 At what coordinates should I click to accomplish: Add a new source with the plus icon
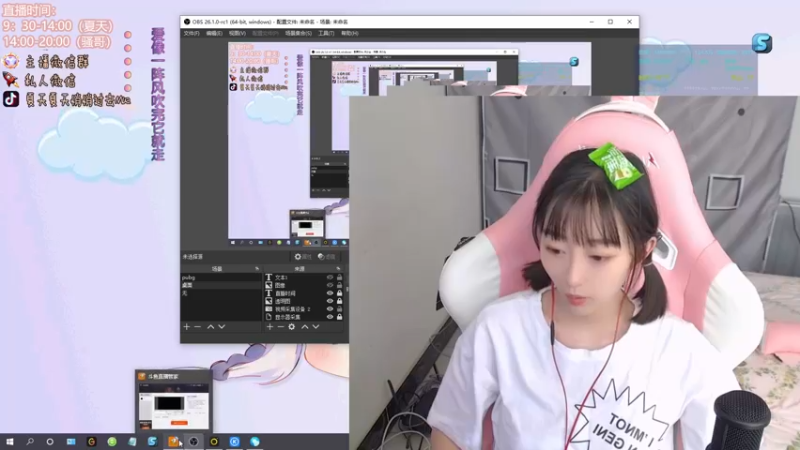(x=270, y=327)
